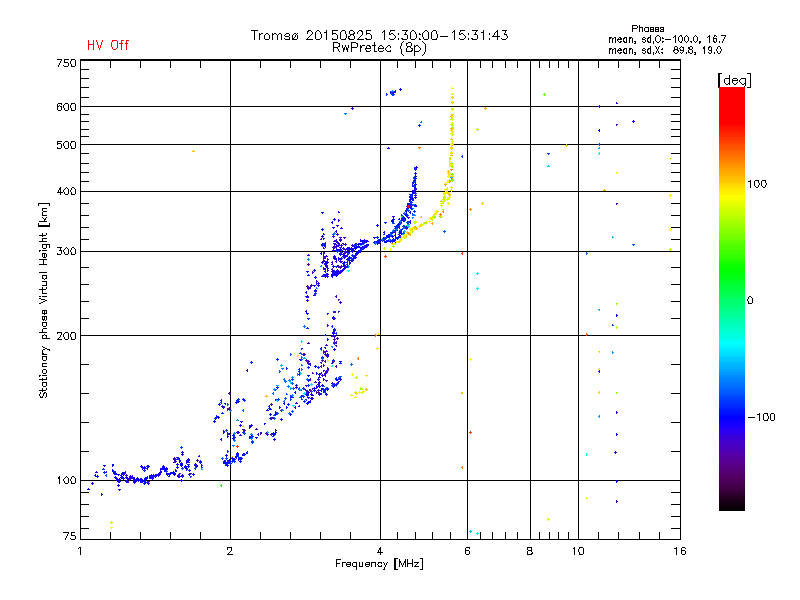Select the 'mean, sd,X' statistics line
This screenshot has height=600, width=800.
tap(665, 50)
